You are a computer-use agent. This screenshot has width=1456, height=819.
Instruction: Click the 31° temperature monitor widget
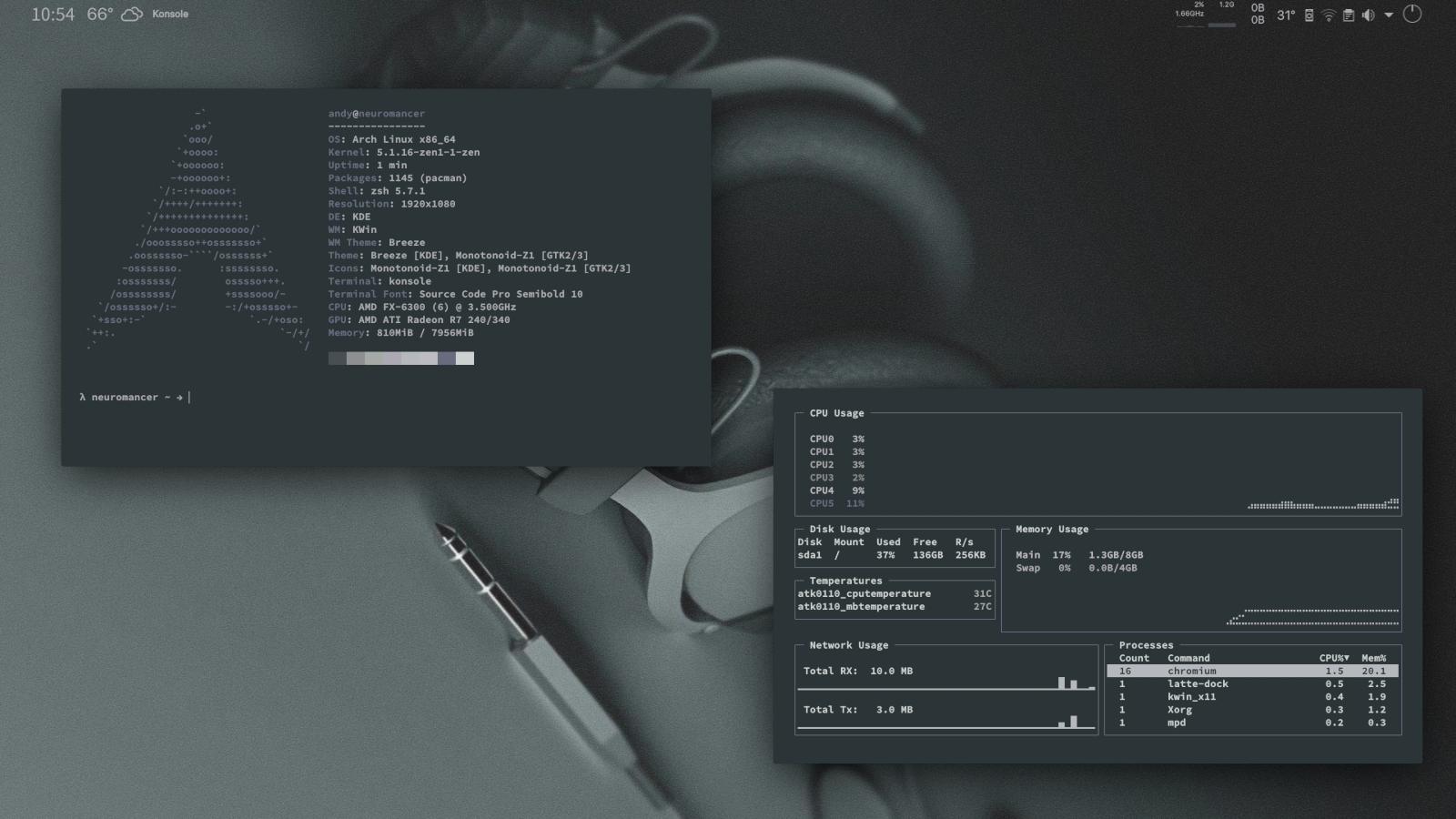(x=1286, y=15)
